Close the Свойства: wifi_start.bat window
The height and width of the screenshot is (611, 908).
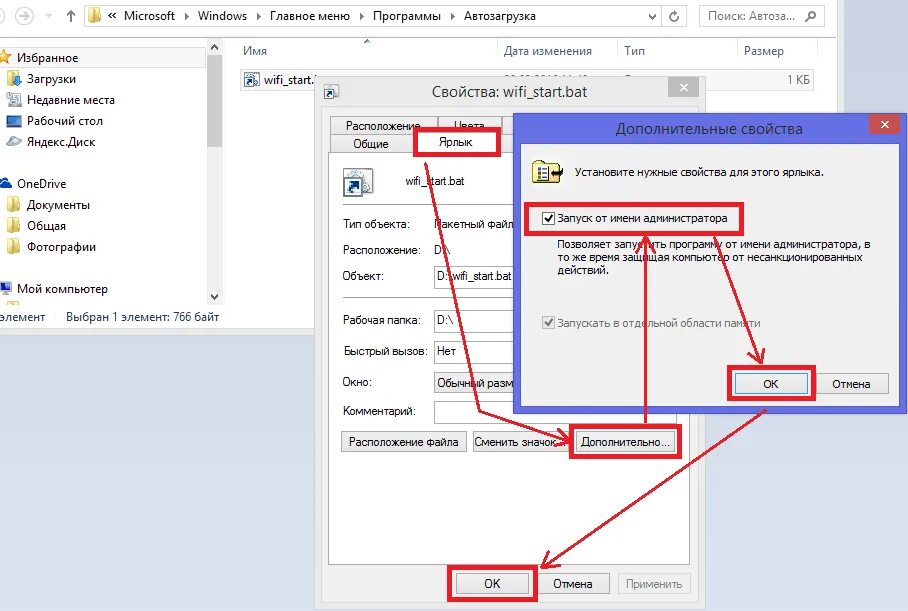coord(684,87)
